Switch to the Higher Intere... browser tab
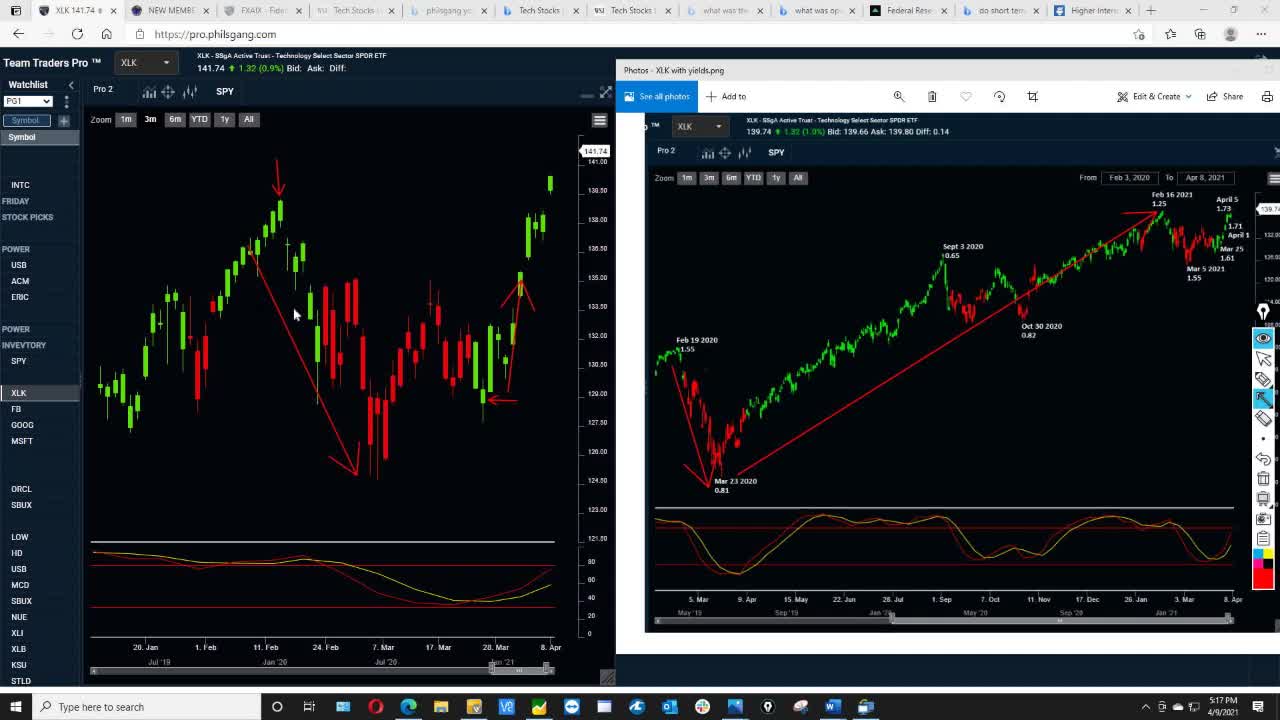The width and height of the screenshot is (1280, 720). pyautogui.click(x=1092, y=10)
